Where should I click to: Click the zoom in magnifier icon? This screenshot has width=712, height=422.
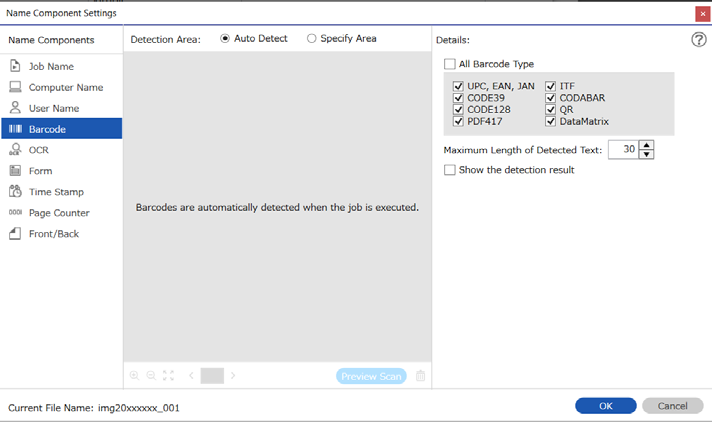(134, 376)
